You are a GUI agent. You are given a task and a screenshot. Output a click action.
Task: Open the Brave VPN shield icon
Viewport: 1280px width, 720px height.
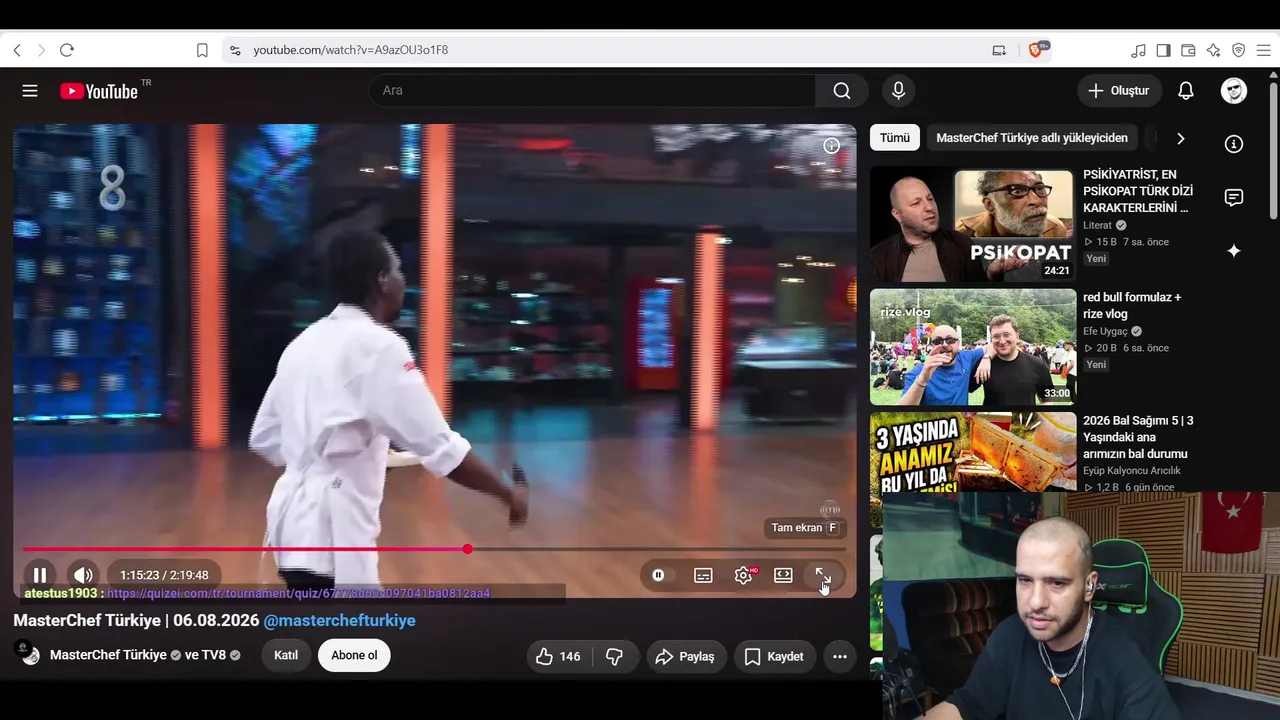point(1238,50)
